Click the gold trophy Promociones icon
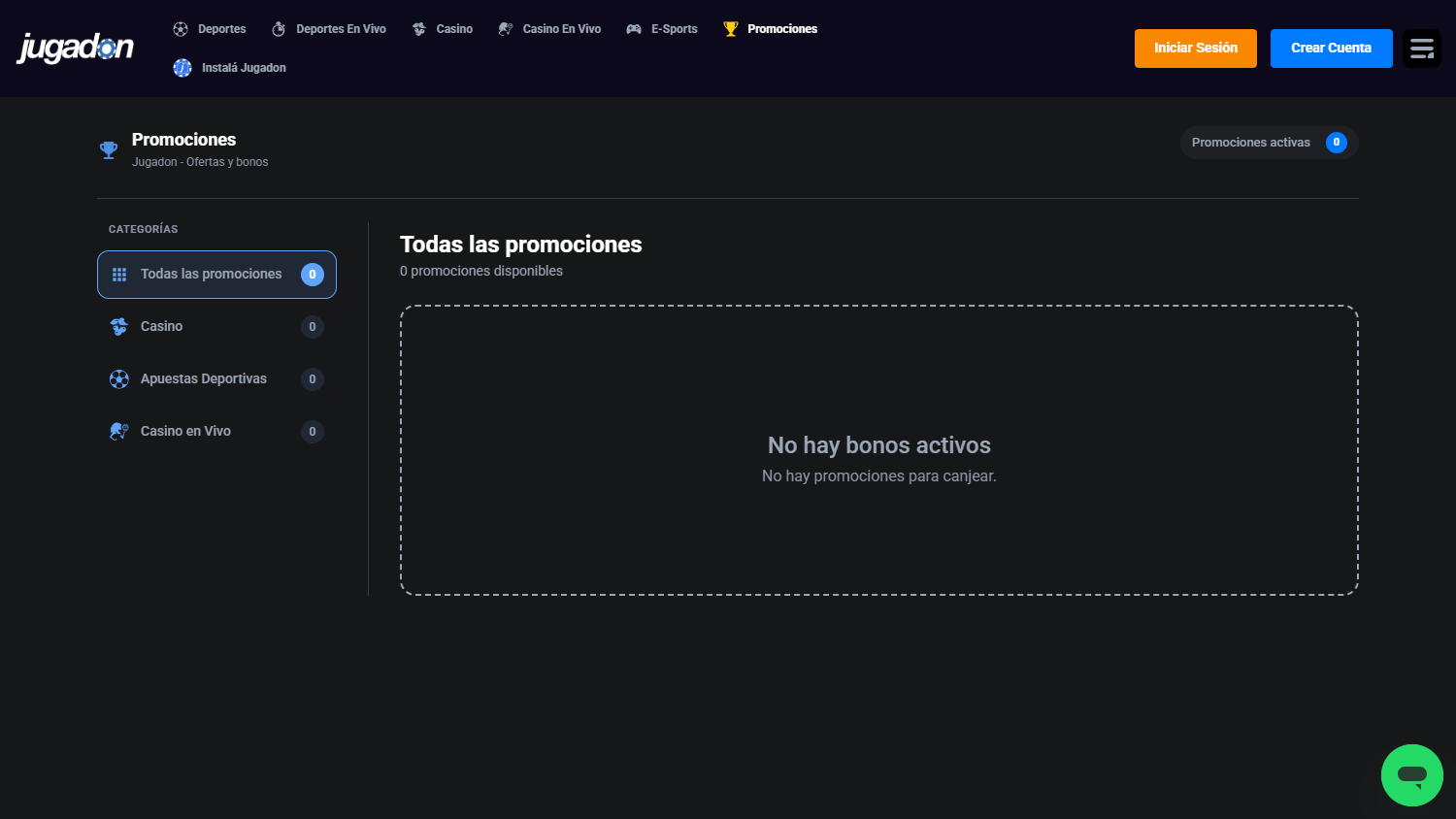 click(x=731, y=29)
